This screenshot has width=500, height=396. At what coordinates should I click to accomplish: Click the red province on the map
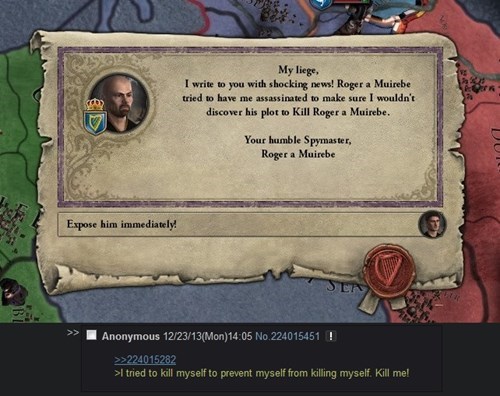pos(480,167)
